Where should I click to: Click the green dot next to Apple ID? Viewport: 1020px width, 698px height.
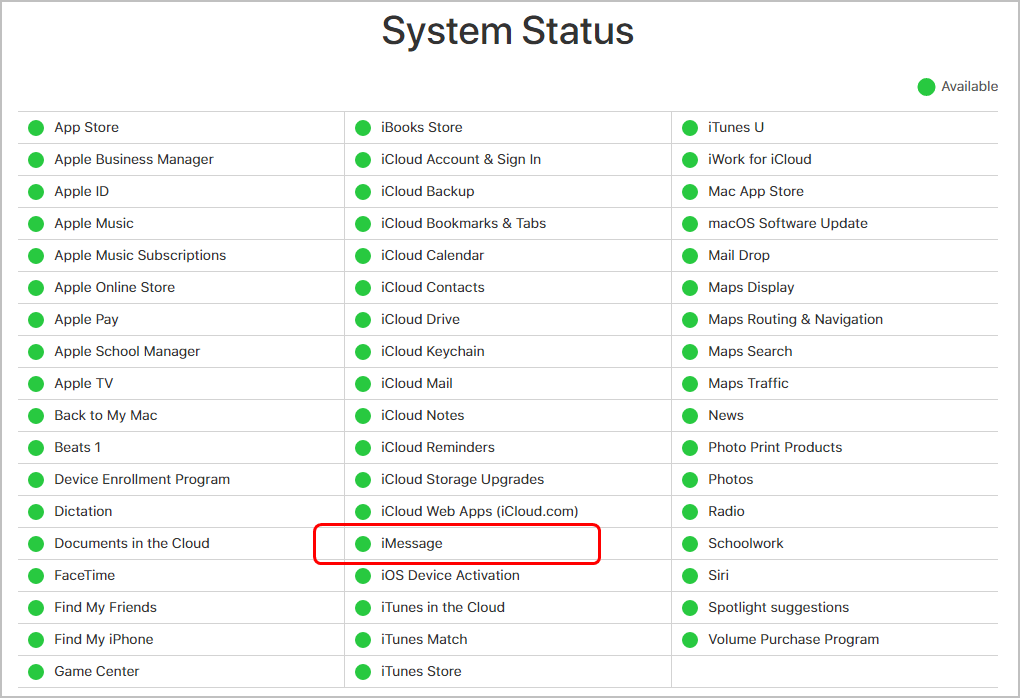[x=36, y=191]
